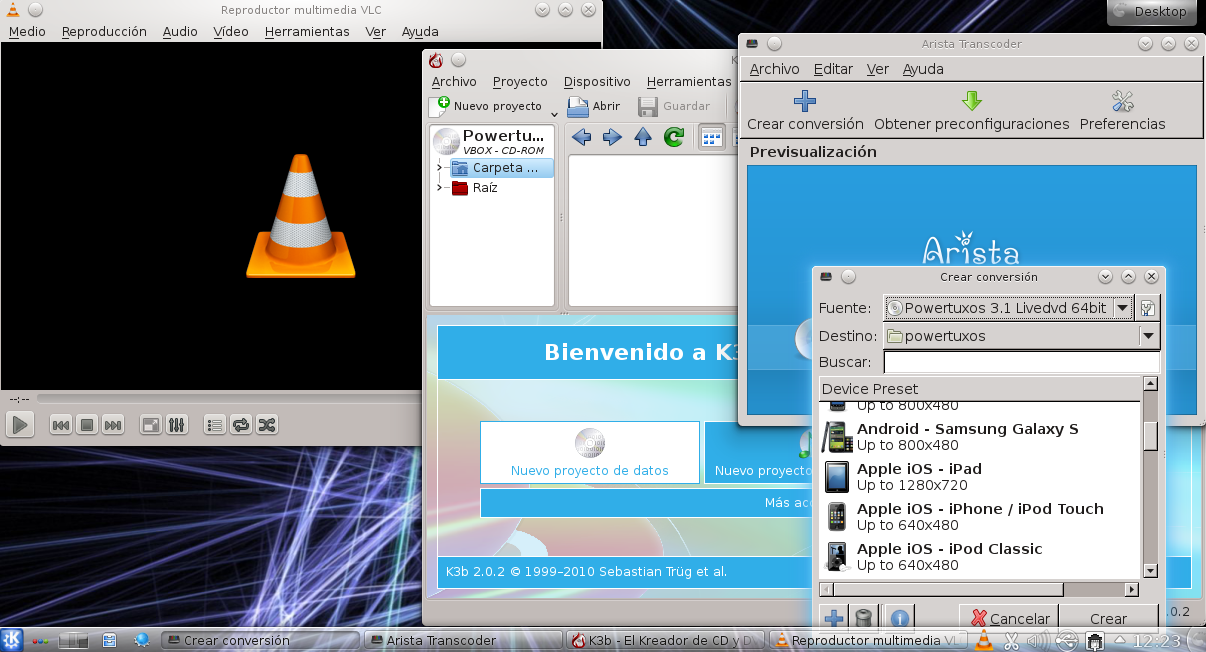The width and height of the screenshot is (1206, 652).
Task: Click preset list scroll down arrow
Action: (1150, 570)
